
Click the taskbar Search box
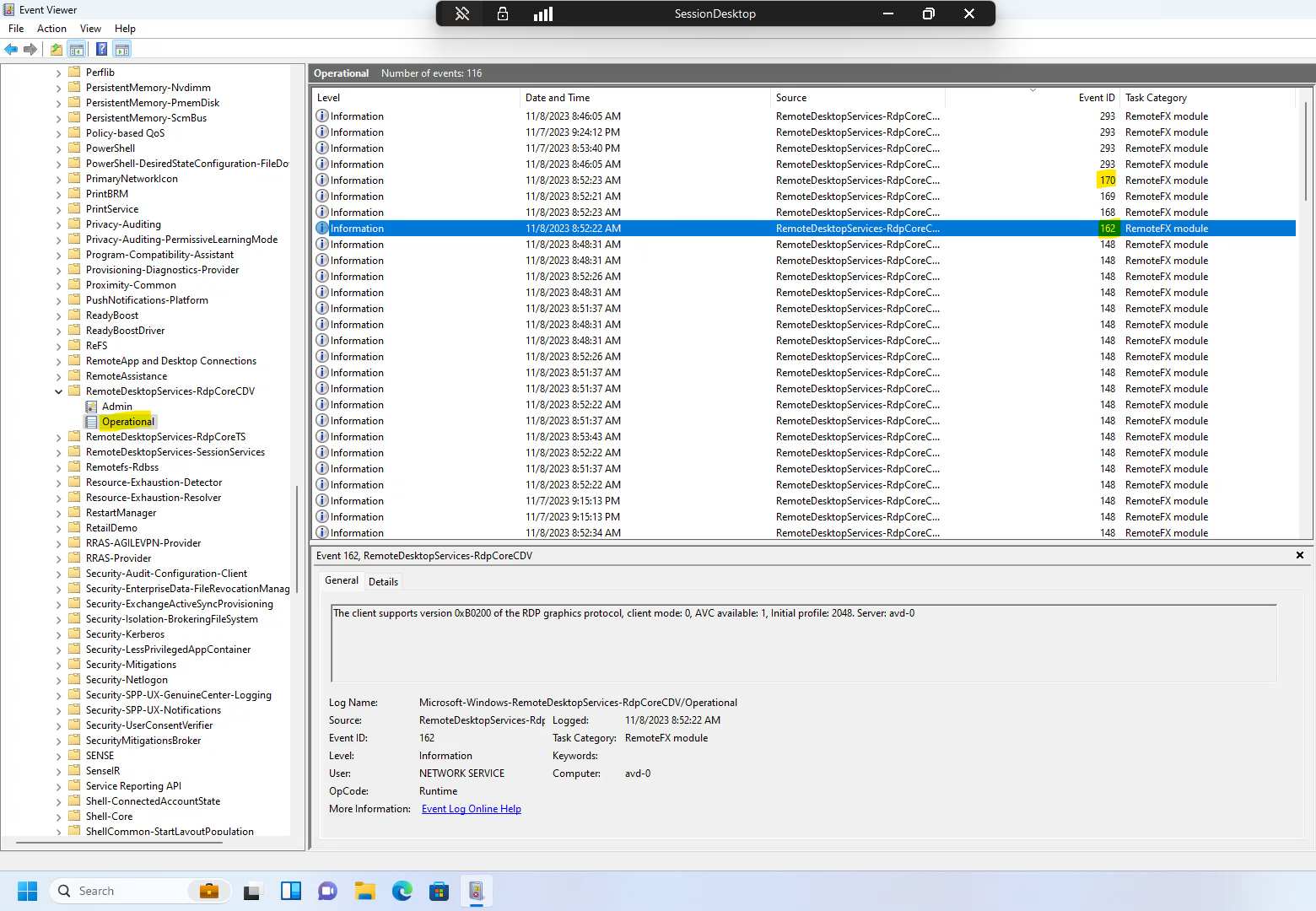point(140,891)
